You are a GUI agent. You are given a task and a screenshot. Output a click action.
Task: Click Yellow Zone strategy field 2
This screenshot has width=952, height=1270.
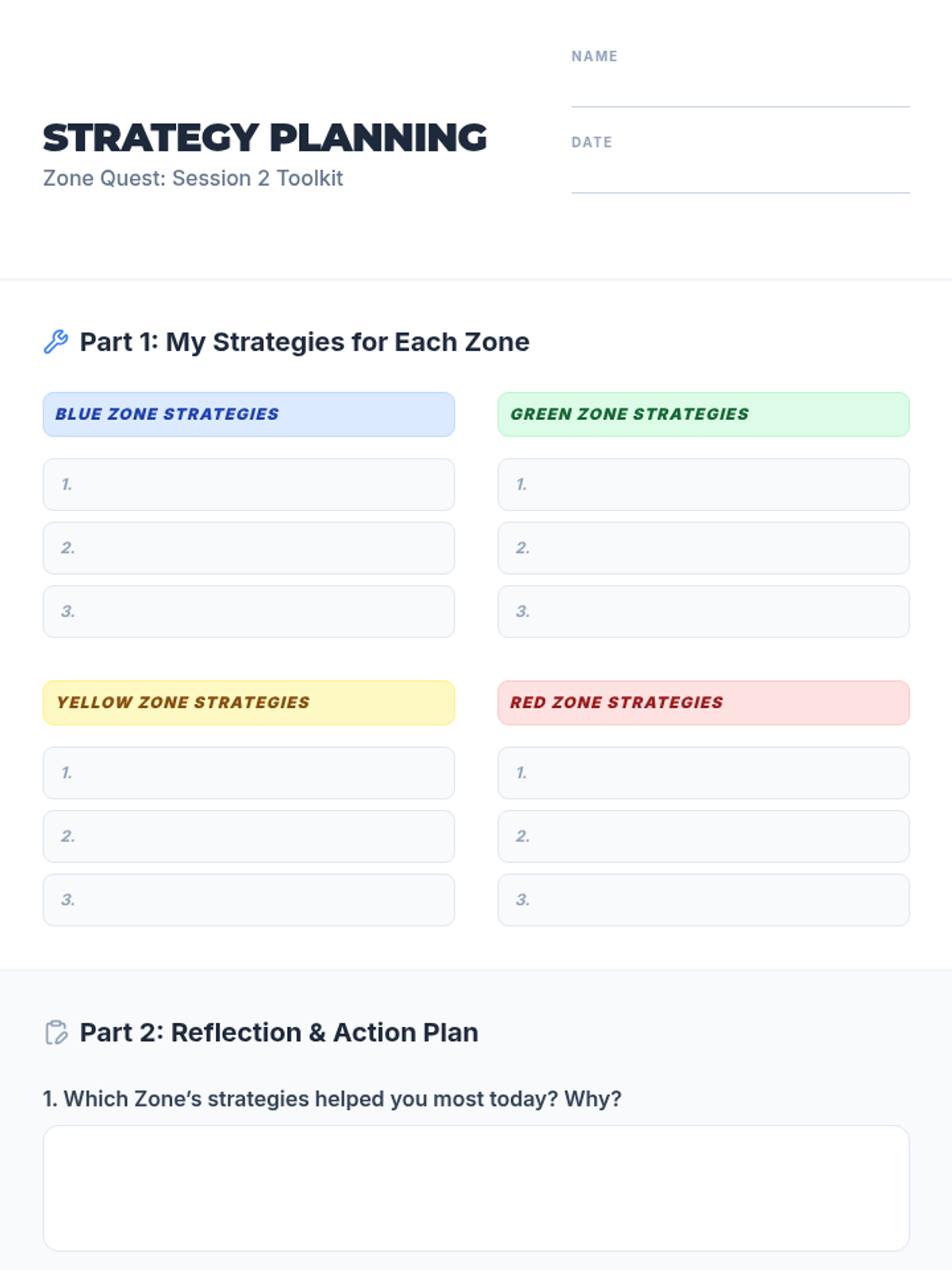[x=248, y=836]
